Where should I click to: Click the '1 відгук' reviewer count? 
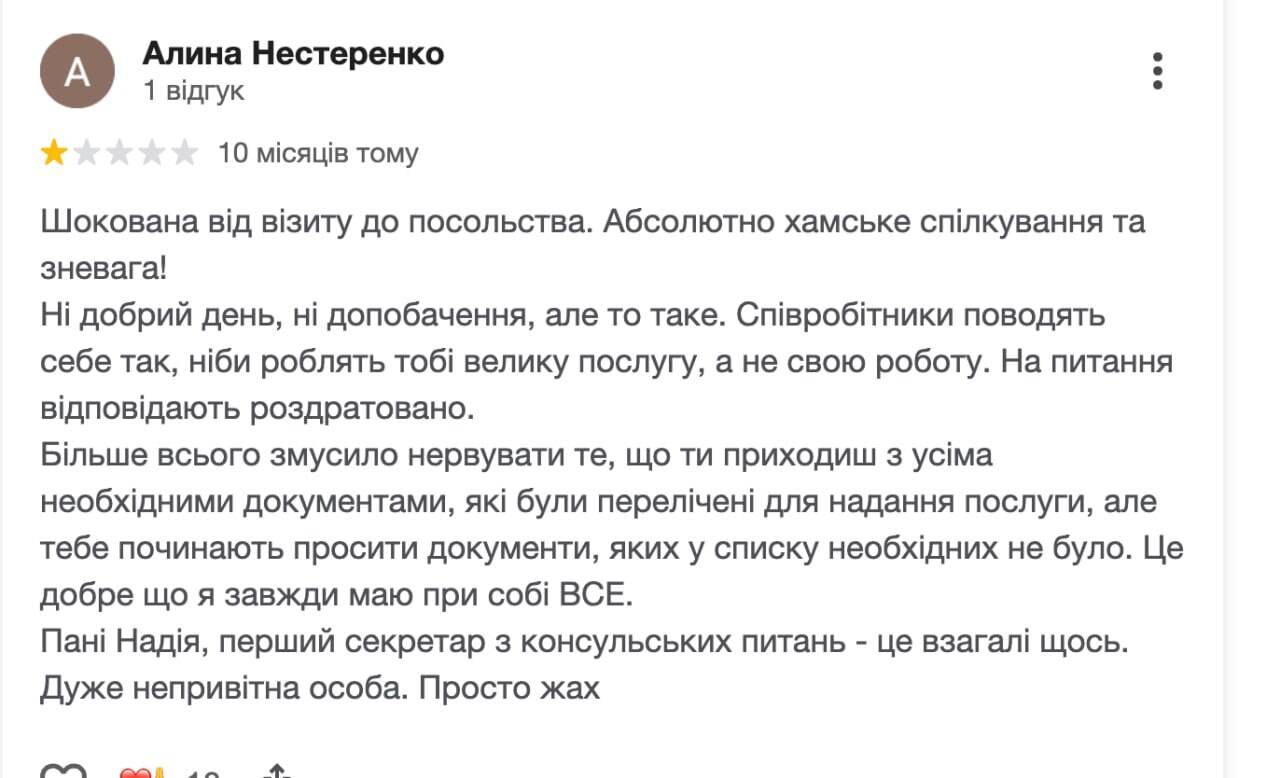click(x=193, y=92)
